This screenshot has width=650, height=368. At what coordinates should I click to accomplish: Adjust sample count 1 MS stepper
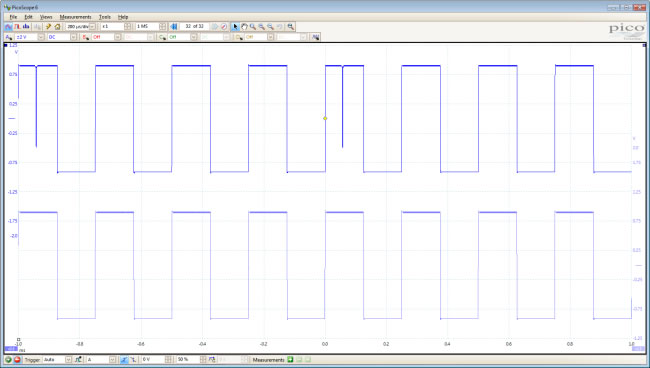click(162, 27)
